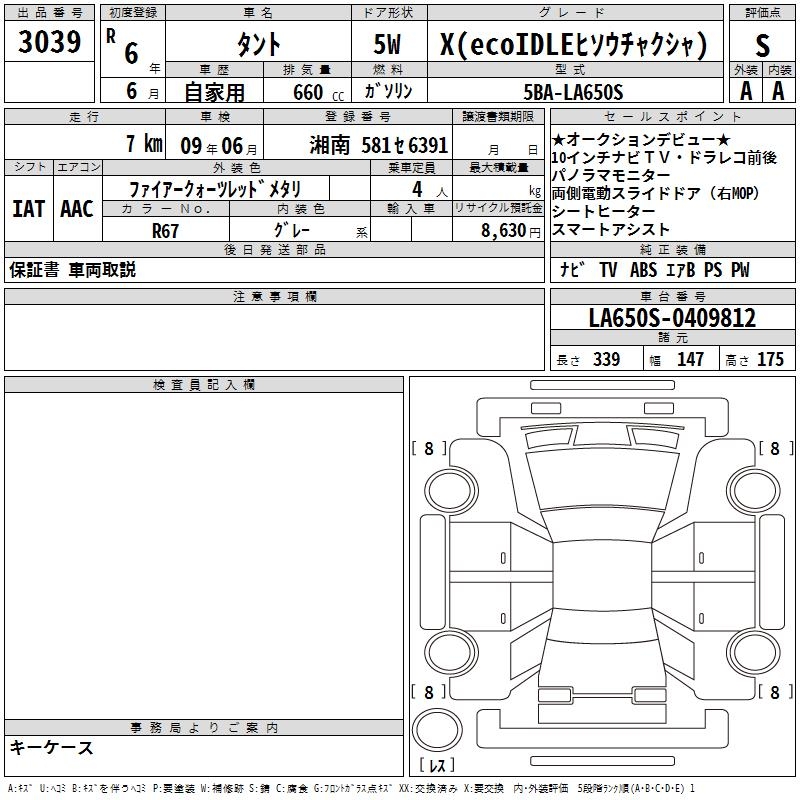Click the mileage value 7 km

(x=144, y=143)
